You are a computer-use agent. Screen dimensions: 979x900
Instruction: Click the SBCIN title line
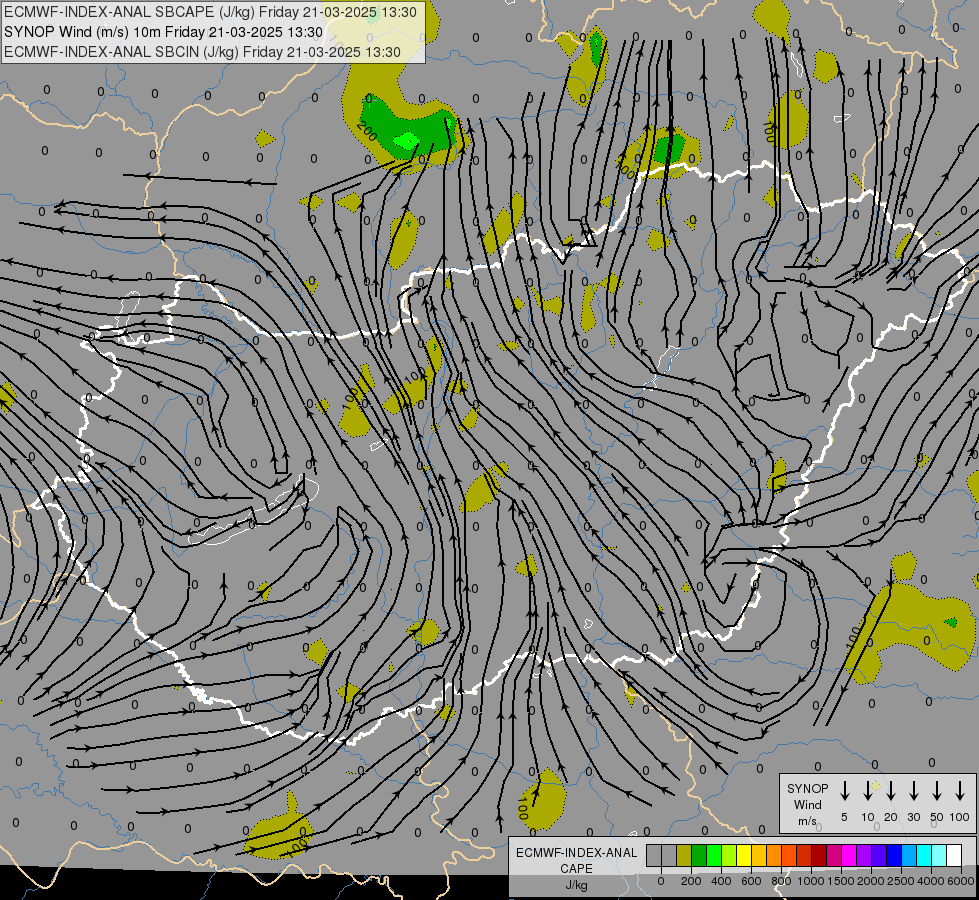point(202,52)
